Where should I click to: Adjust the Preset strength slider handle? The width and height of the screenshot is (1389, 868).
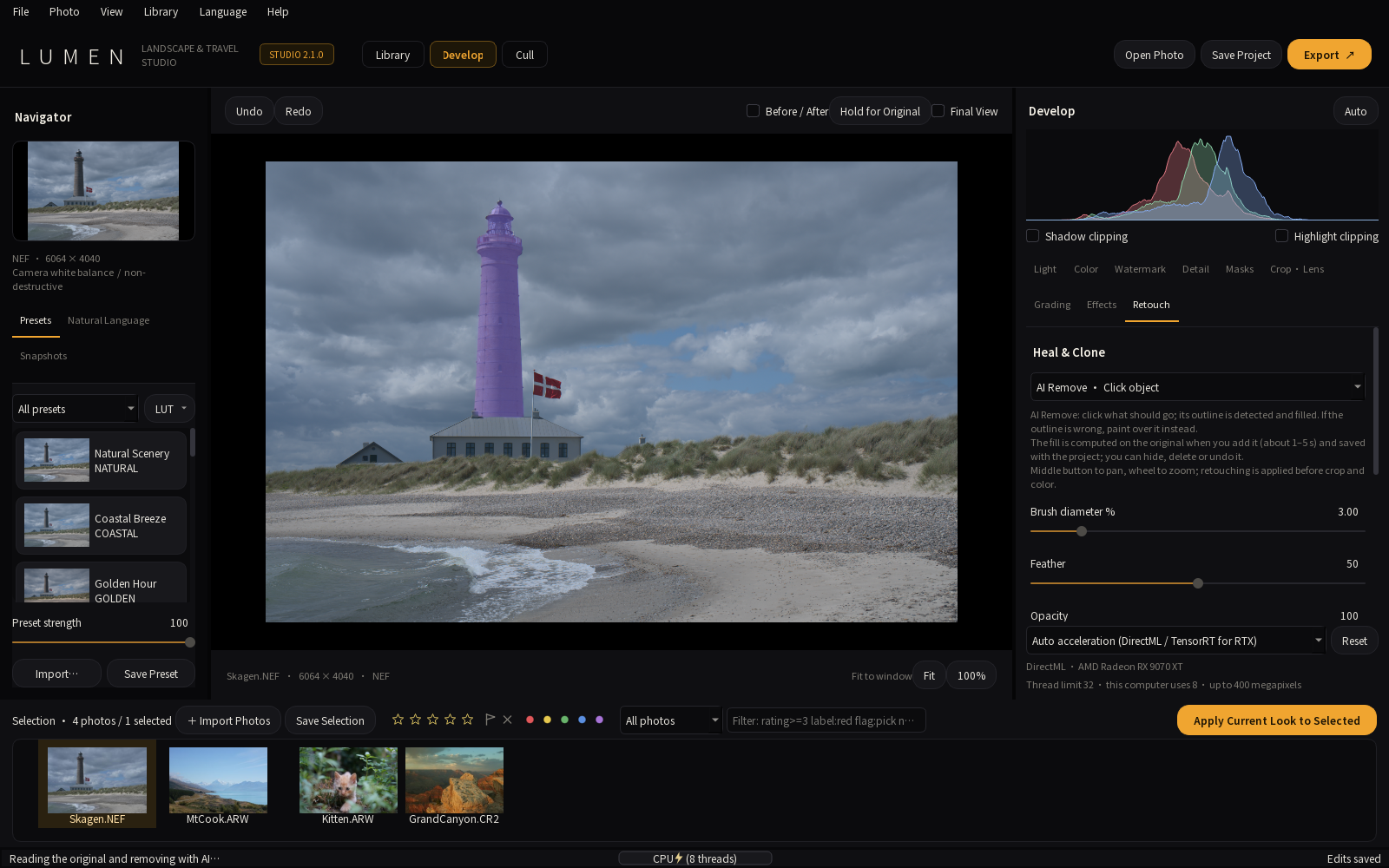pyautogui.click(x=190, y=642)
